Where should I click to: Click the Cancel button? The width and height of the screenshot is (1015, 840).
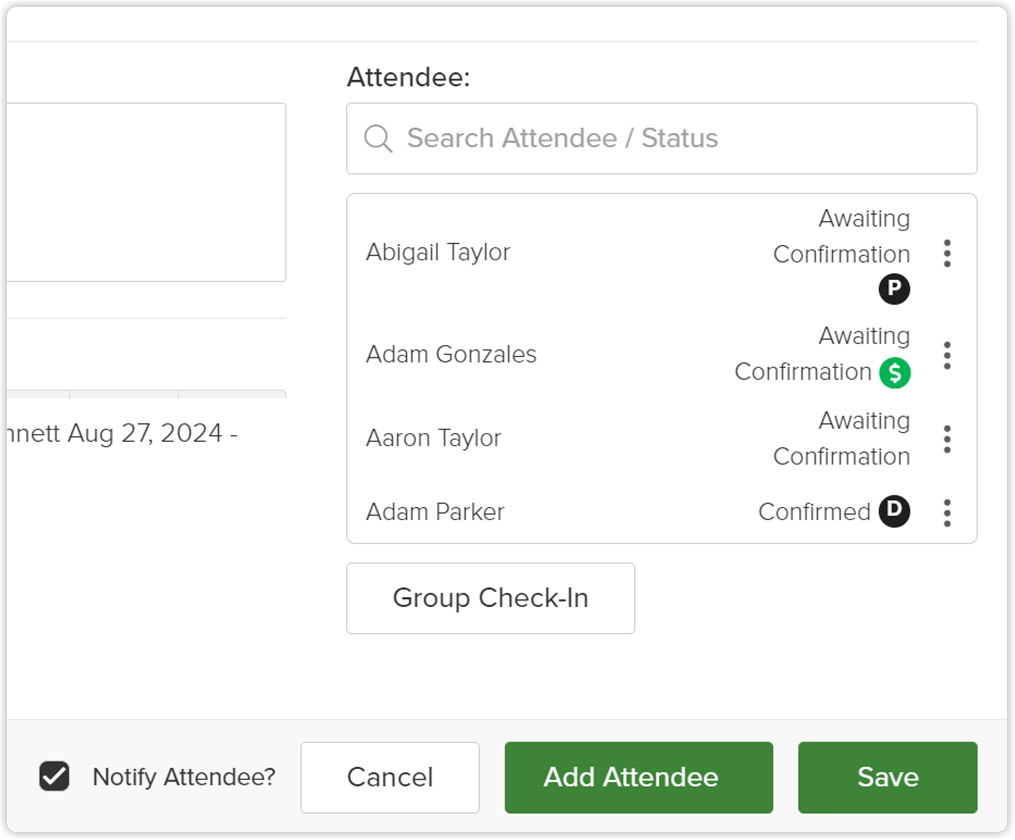(390, 777)
